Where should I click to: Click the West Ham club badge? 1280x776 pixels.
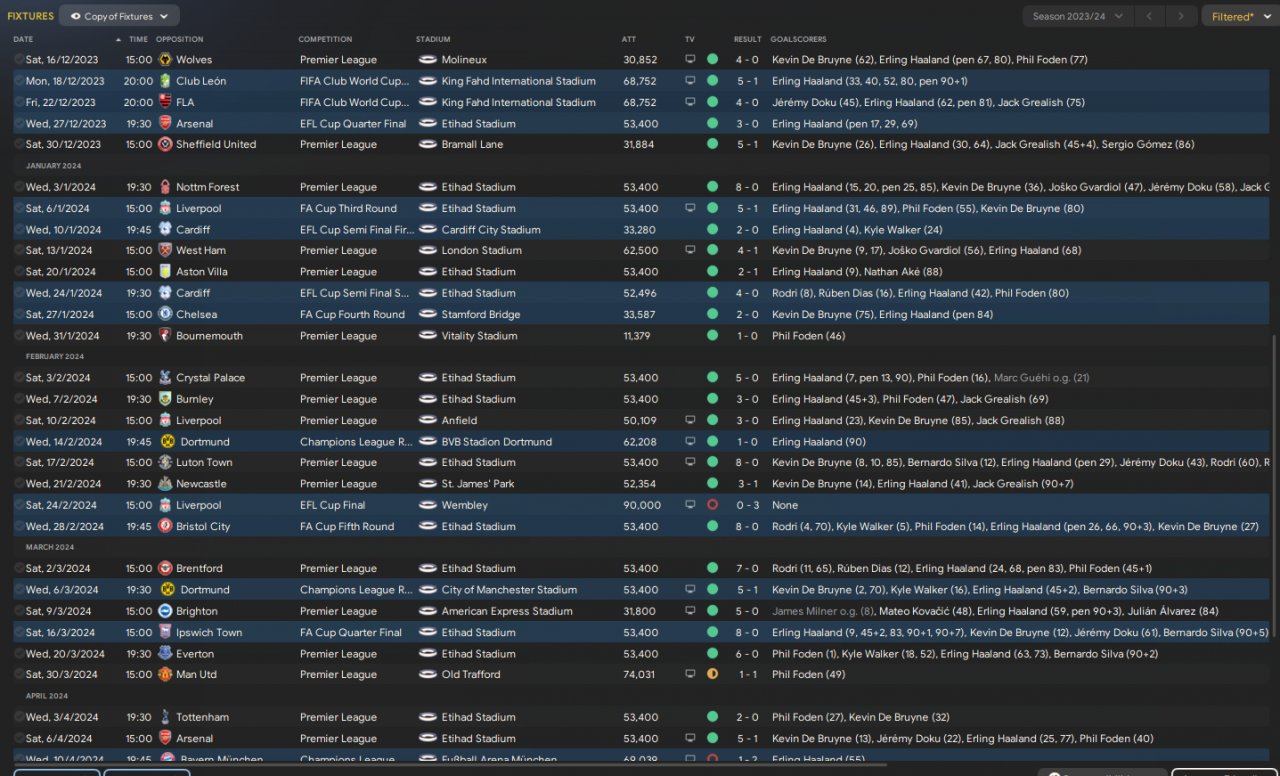click(x=165, y=250)
